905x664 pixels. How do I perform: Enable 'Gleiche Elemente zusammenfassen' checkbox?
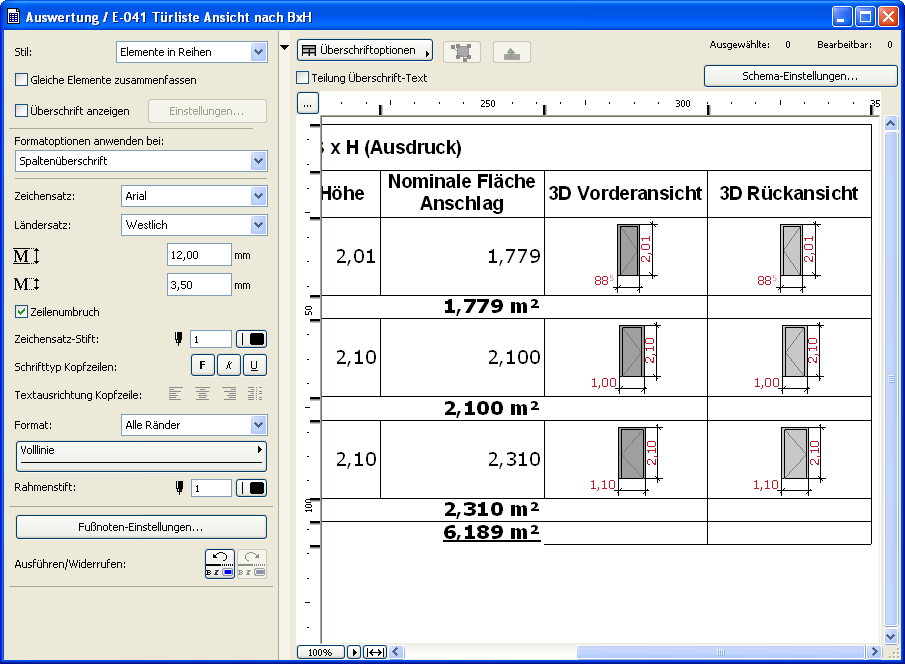(x=22, y=79)
